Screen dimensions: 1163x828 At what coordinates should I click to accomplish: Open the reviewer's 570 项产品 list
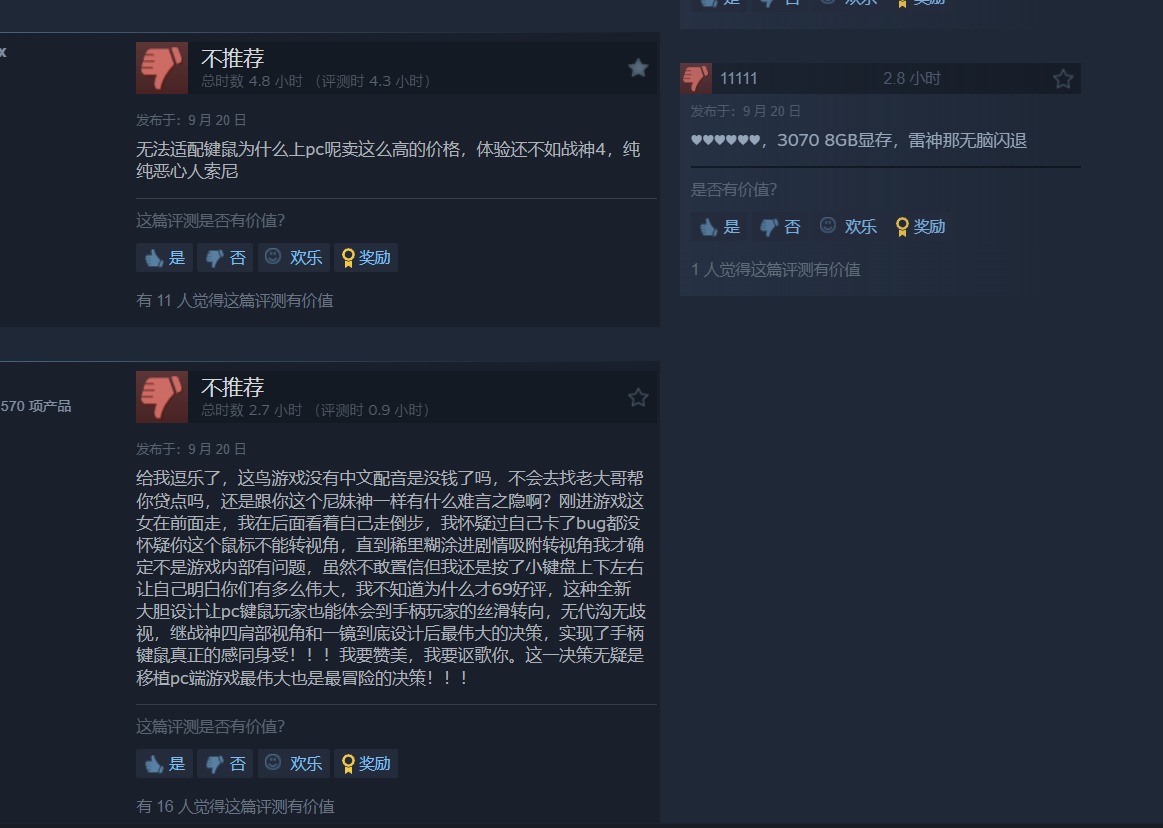tap(36, 406)
